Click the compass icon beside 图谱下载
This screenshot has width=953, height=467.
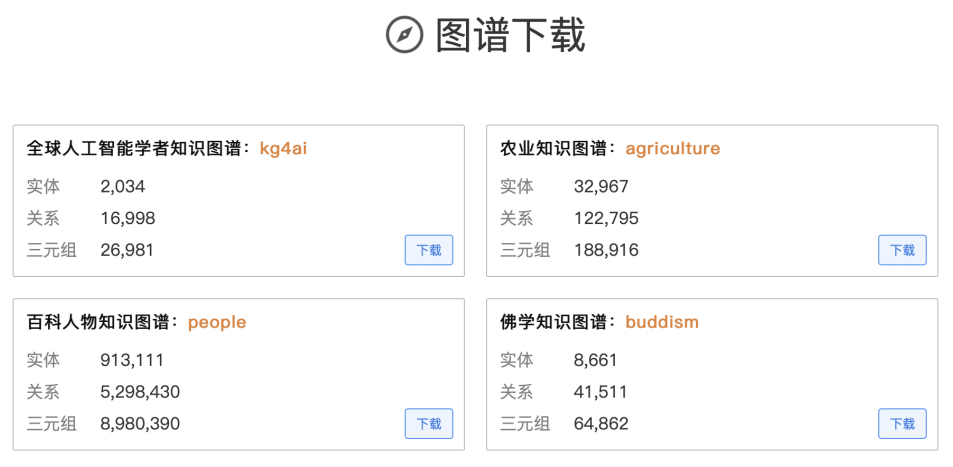point(404,35)
